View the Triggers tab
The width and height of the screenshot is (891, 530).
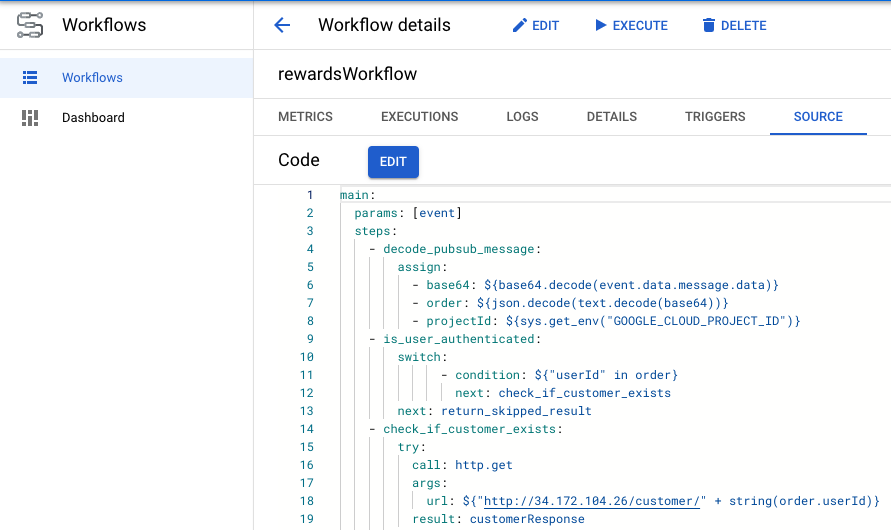coord(715,116)
